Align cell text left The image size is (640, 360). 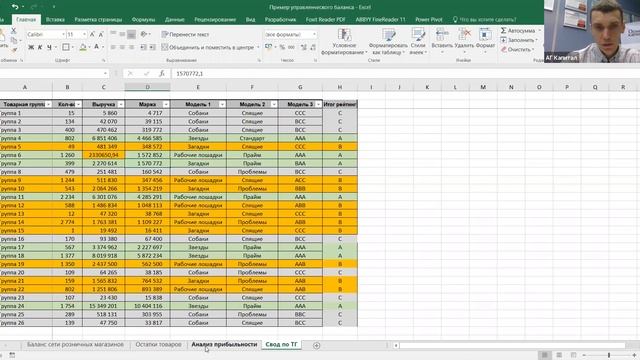coord(113,47)
